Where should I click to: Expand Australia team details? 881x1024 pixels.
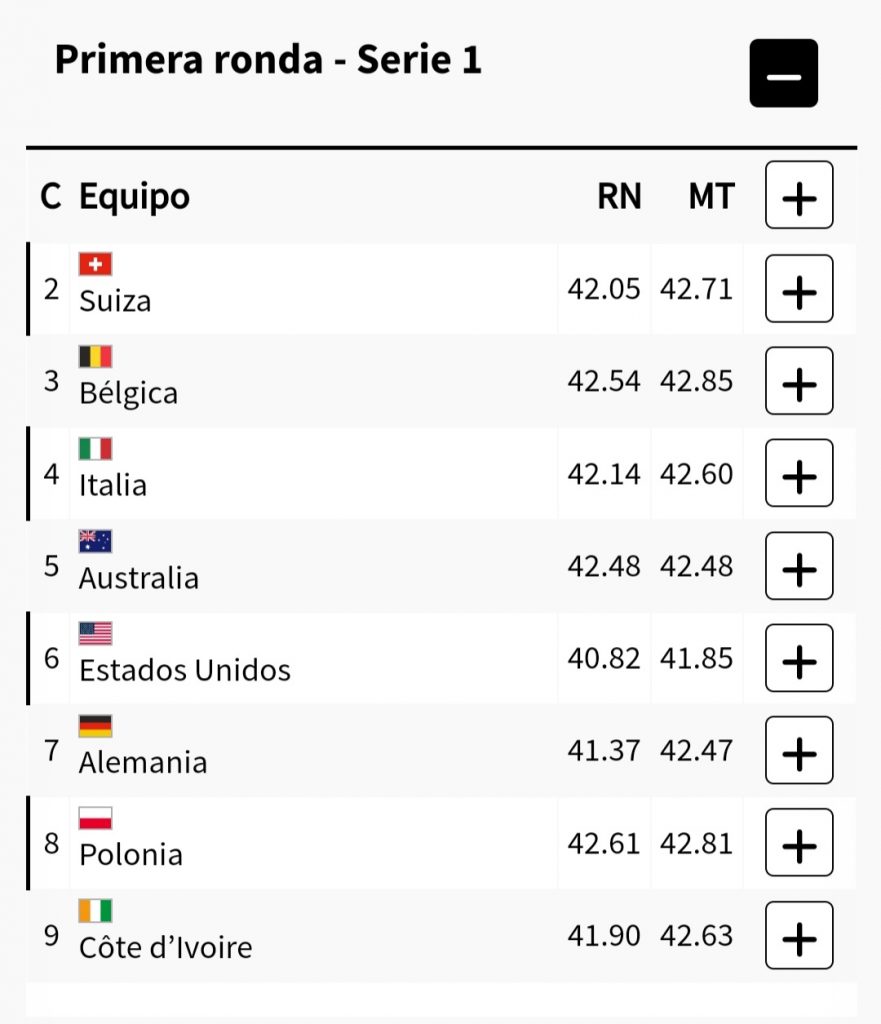pos(798,566)
